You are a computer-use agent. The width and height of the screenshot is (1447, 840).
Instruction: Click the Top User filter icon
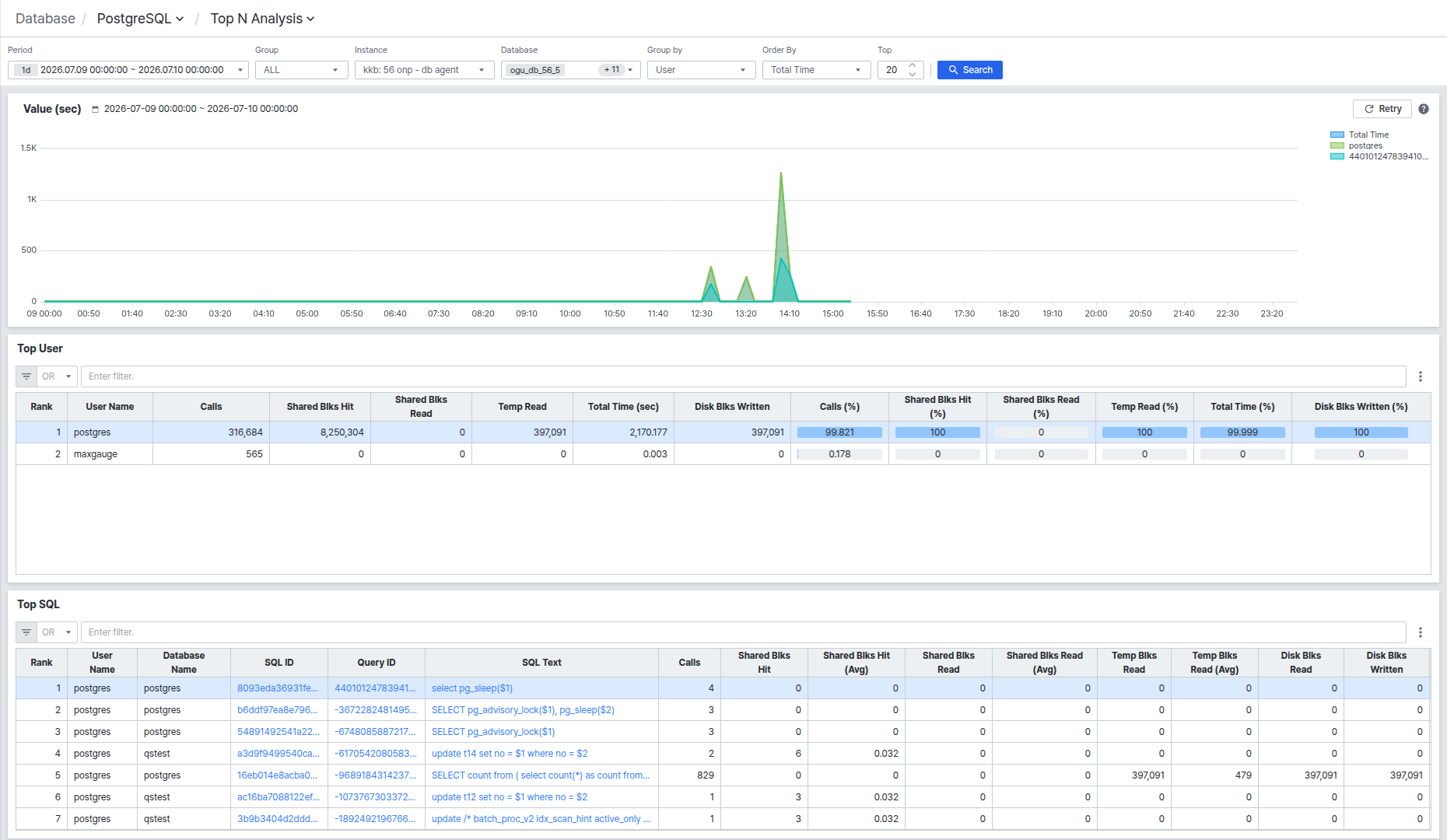[26, 376]
